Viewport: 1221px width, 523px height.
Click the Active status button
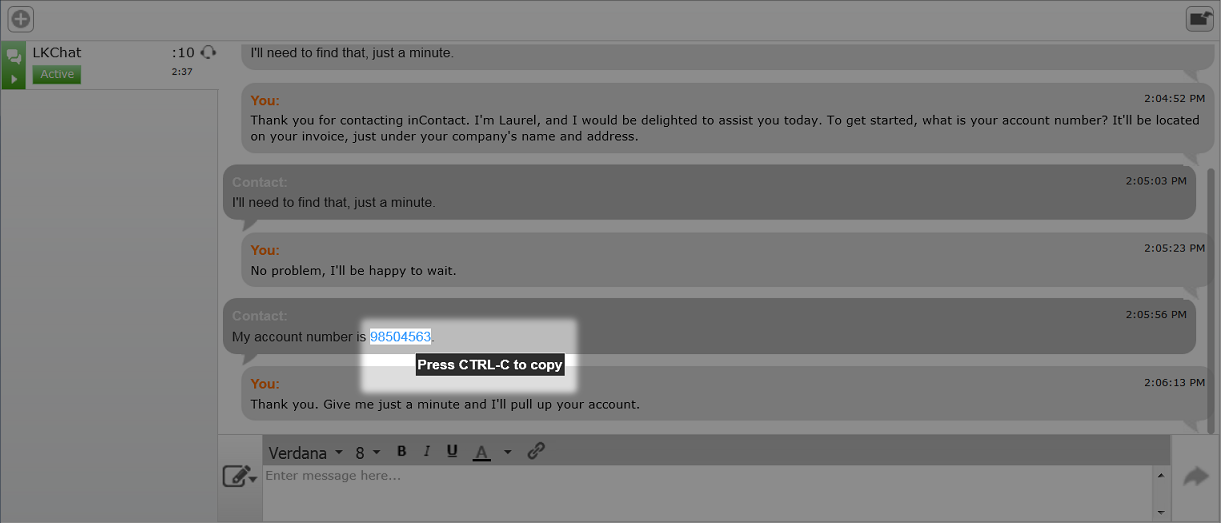coord(57,74)
